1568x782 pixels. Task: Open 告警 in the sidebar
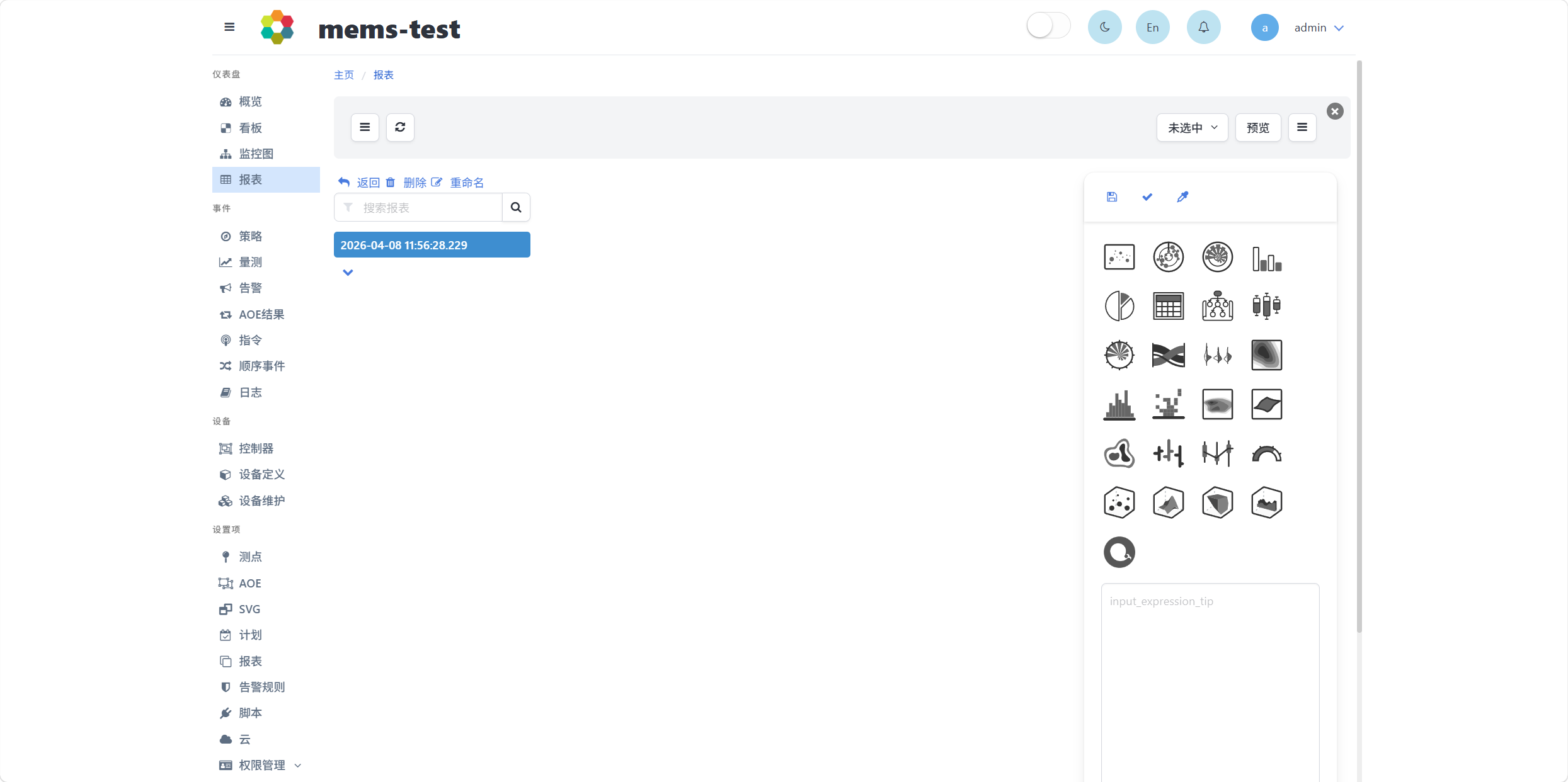click(x=266, y=288)
